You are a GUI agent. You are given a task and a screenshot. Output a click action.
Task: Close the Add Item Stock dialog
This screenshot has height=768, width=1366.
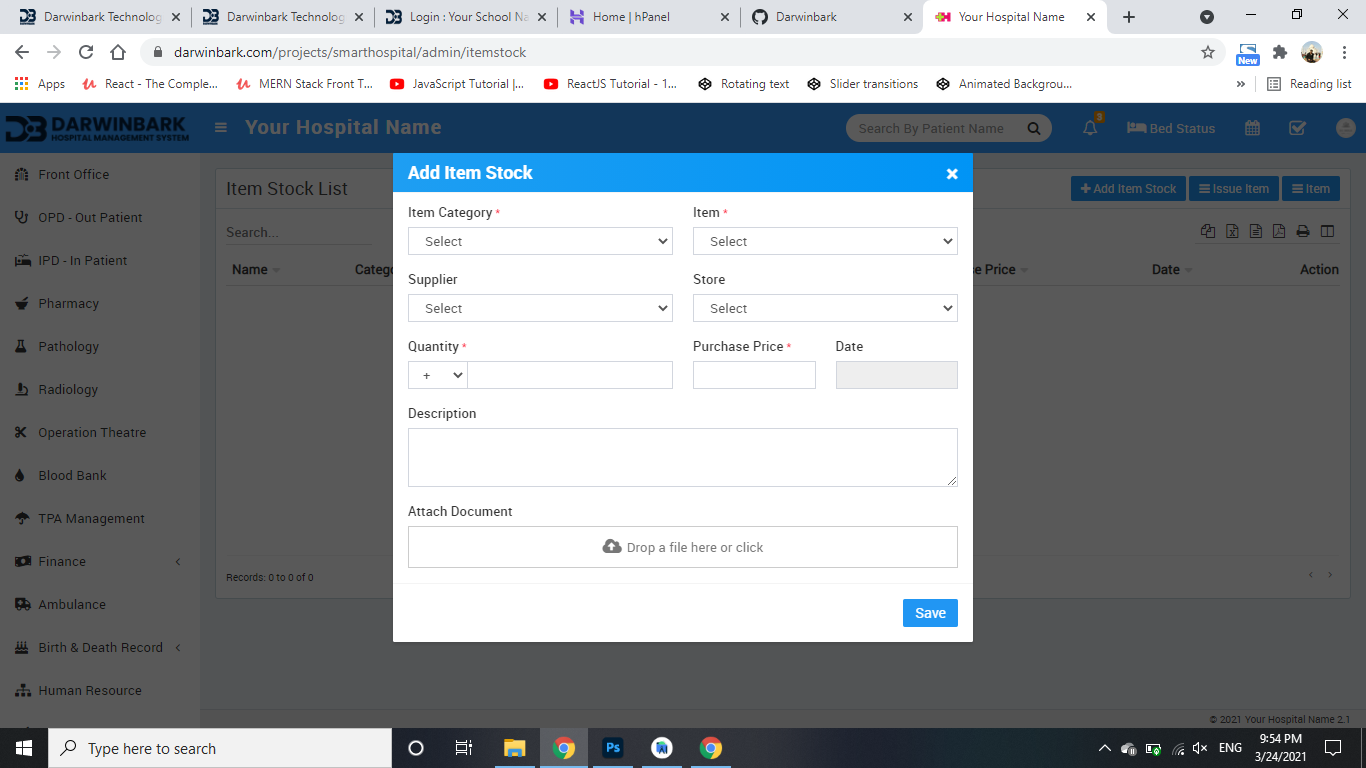pyautogui.click(x=952, y=174)
